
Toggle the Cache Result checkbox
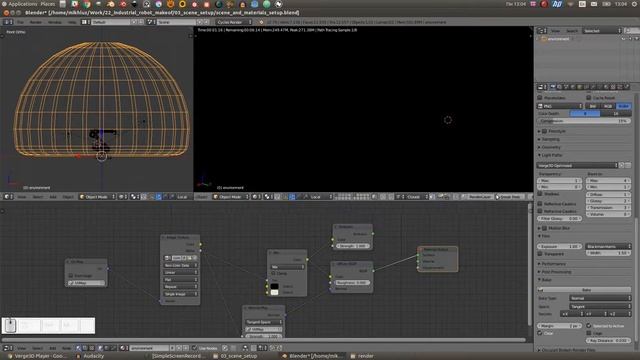(589, 98)
